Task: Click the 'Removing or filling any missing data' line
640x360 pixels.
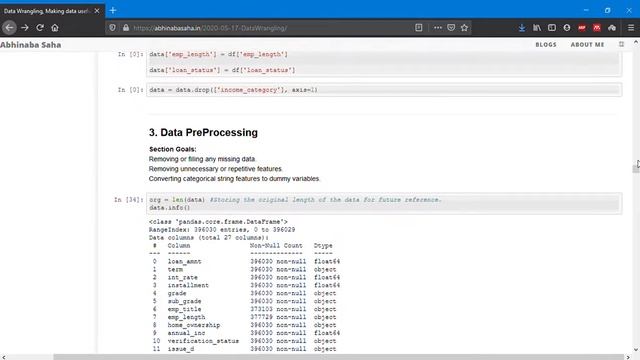Action: [202, 159]
